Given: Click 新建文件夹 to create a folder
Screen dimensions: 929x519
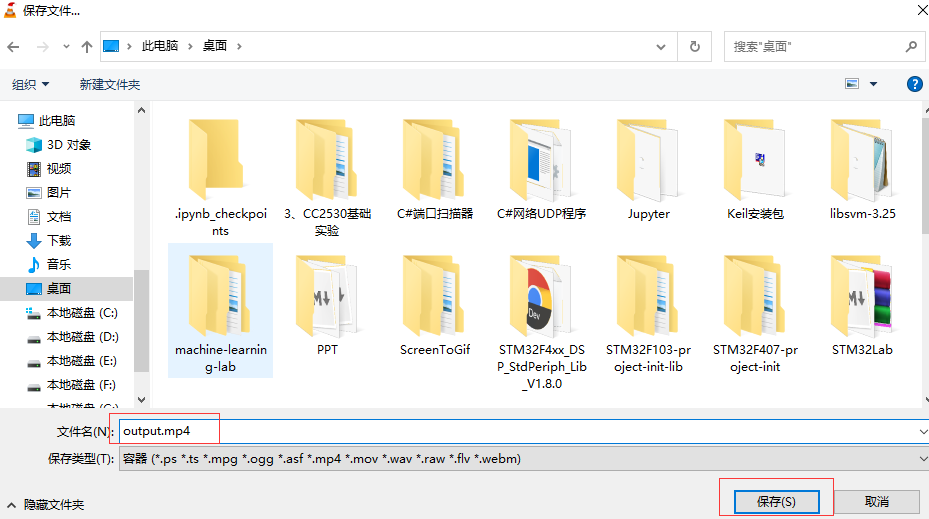Looking at the screenshot, I should (x=110, y=85).
